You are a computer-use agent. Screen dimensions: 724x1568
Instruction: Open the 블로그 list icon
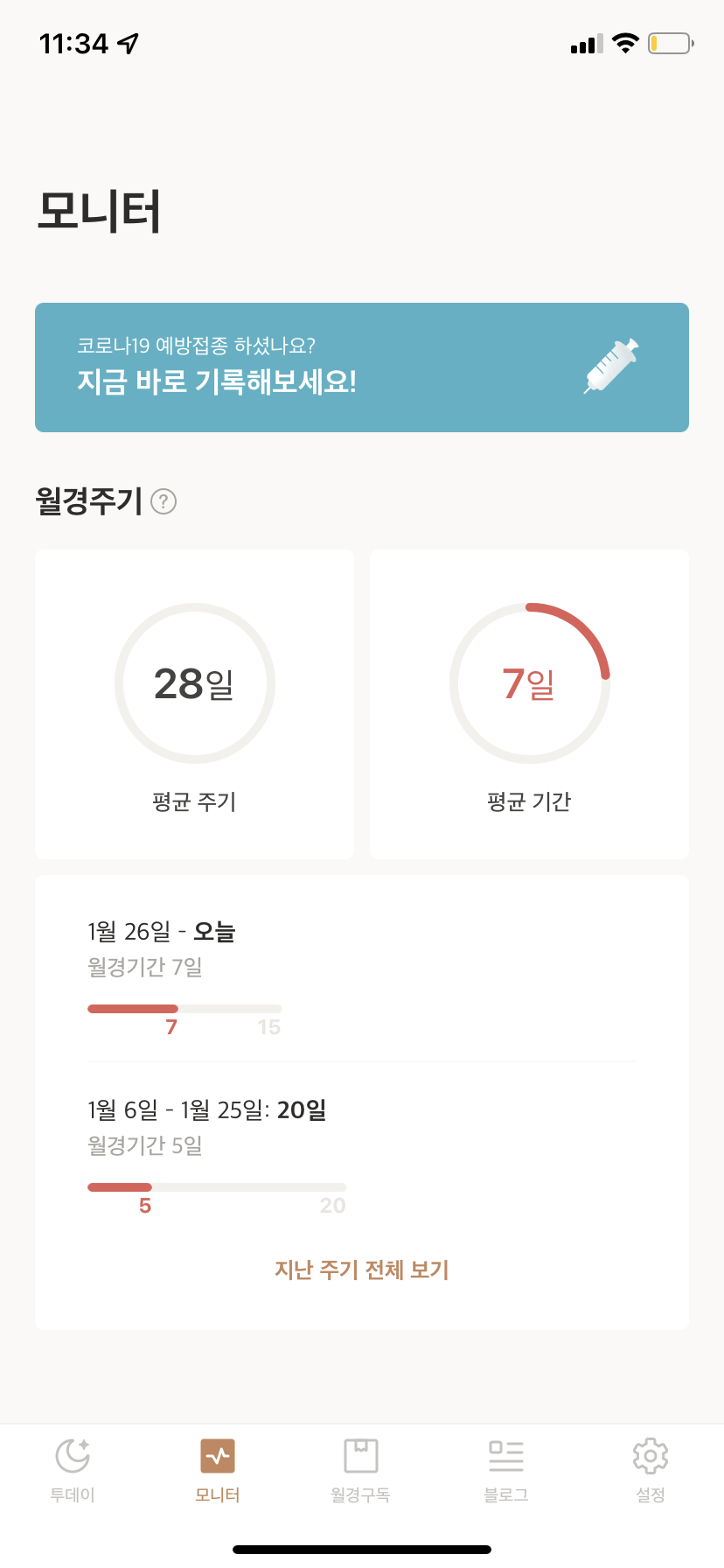pyautogui.click(x=506, y=1456)
